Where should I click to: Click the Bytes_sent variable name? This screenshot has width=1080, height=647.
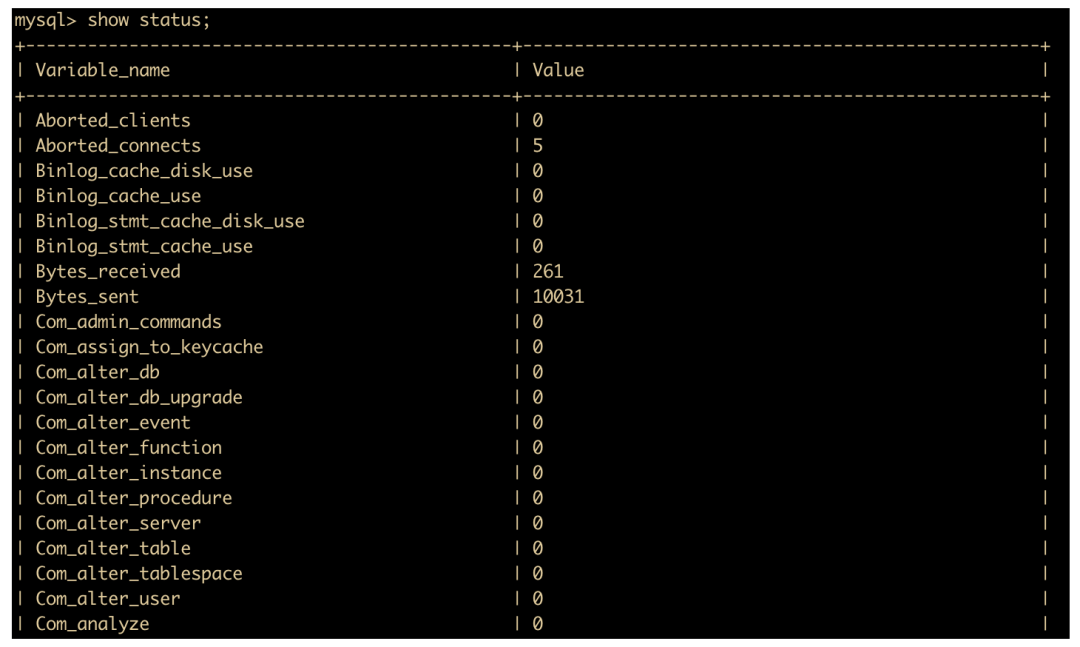87,297
